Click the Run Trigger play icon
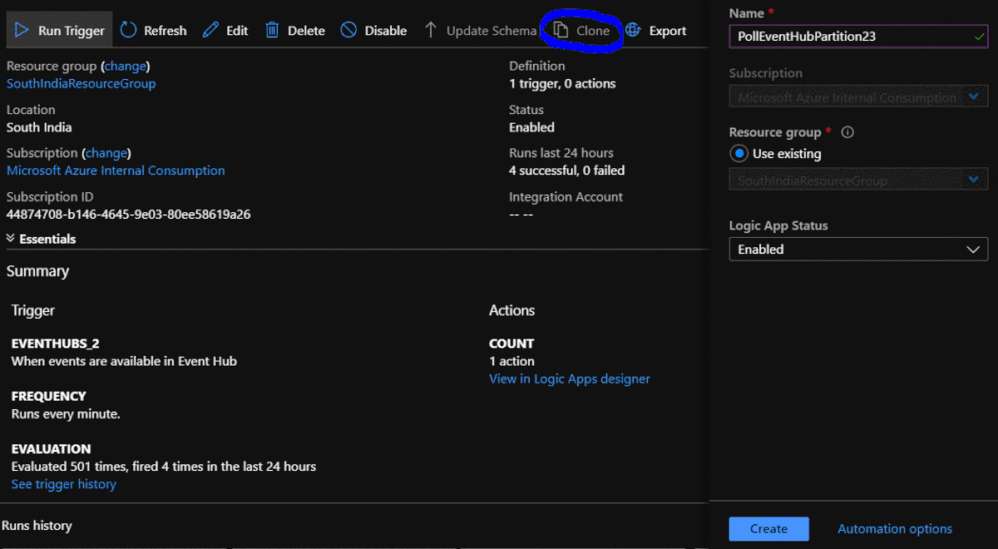This screenshot has width=998, height=549. click(22, 30)
